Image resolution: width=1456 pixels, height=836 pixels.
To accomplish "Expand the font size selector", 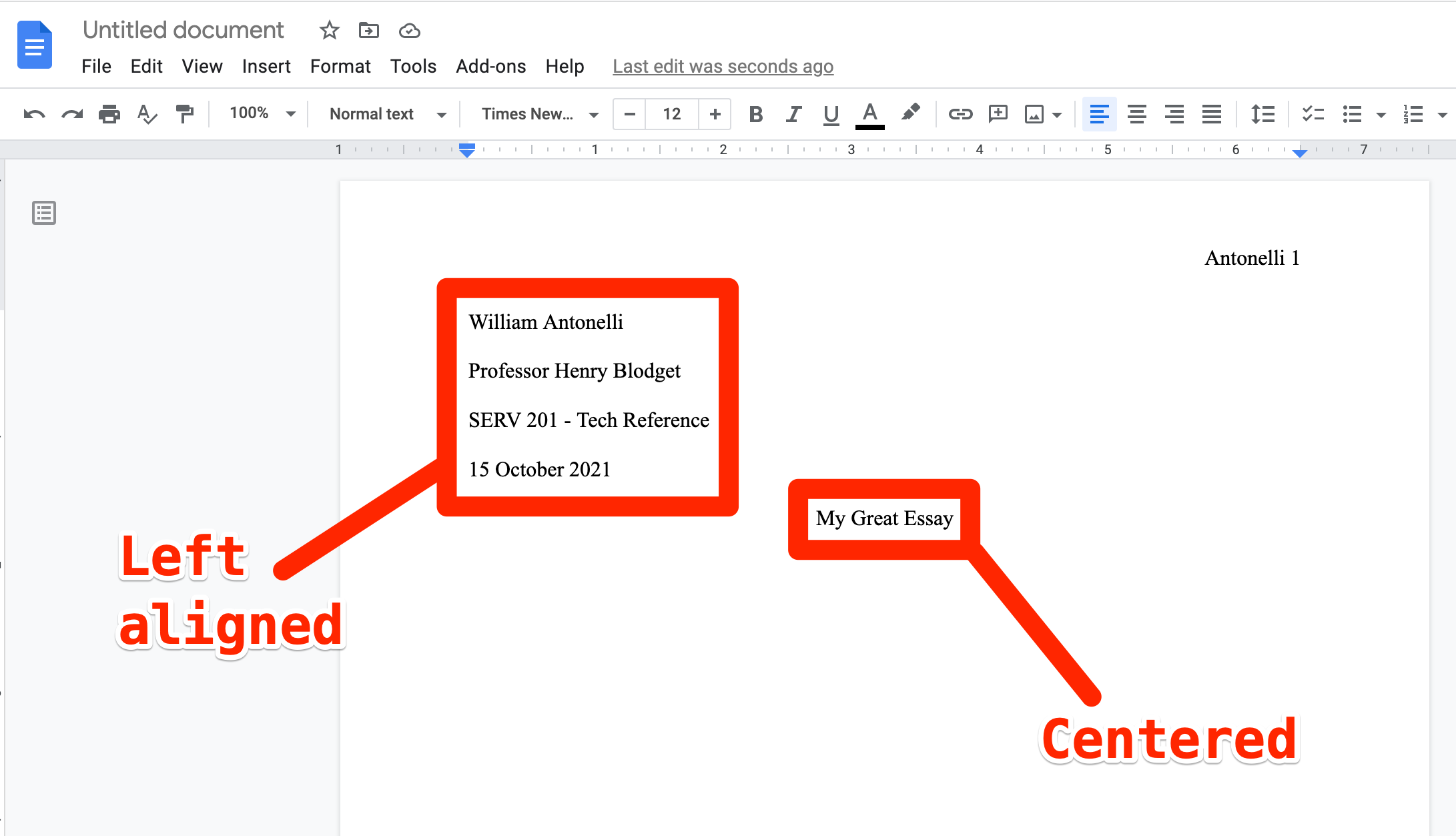I will 671,114.
